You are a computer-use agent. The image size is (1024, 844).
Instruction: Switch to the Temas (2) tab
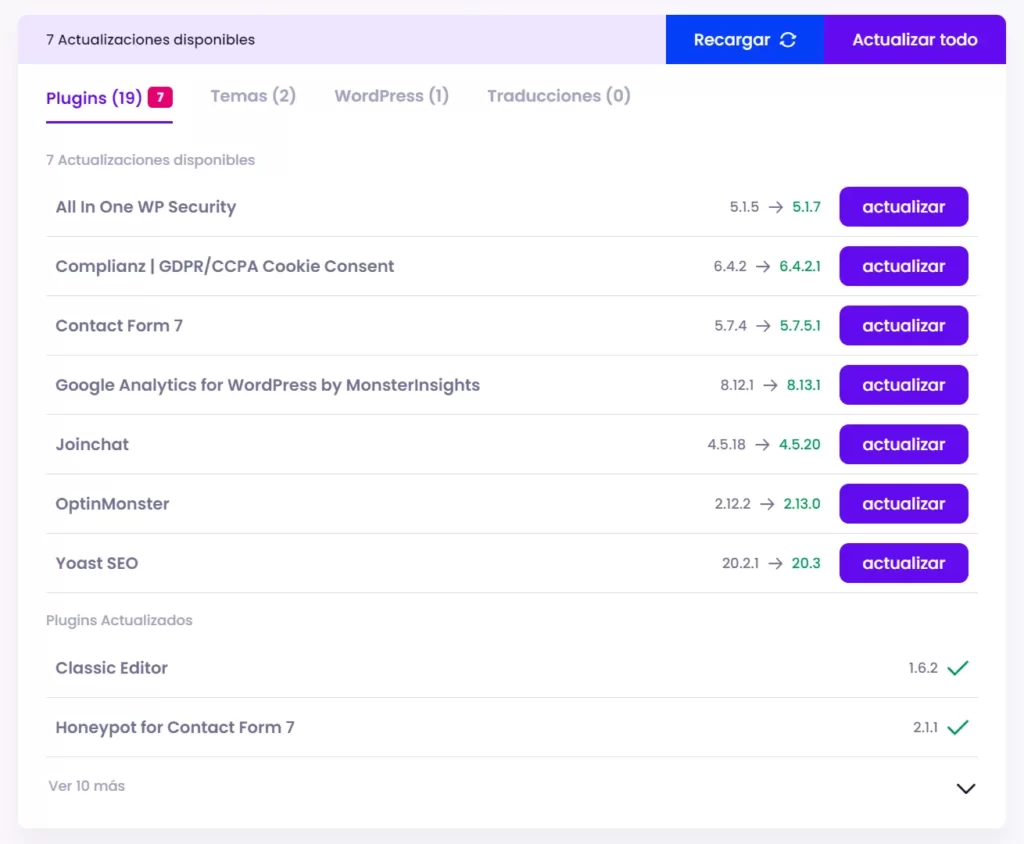click(x=252, y=96)
